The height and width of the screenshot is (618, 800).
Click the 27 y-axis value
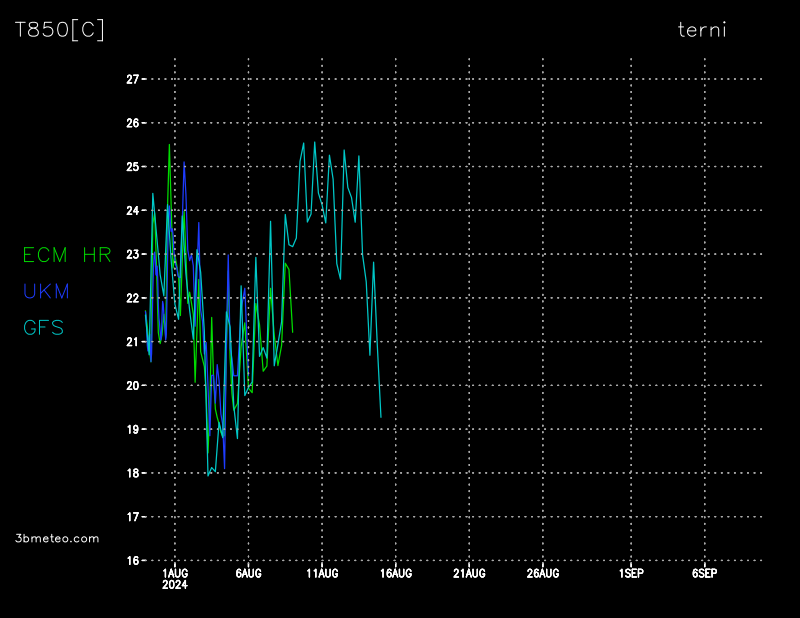pos(132,79)
